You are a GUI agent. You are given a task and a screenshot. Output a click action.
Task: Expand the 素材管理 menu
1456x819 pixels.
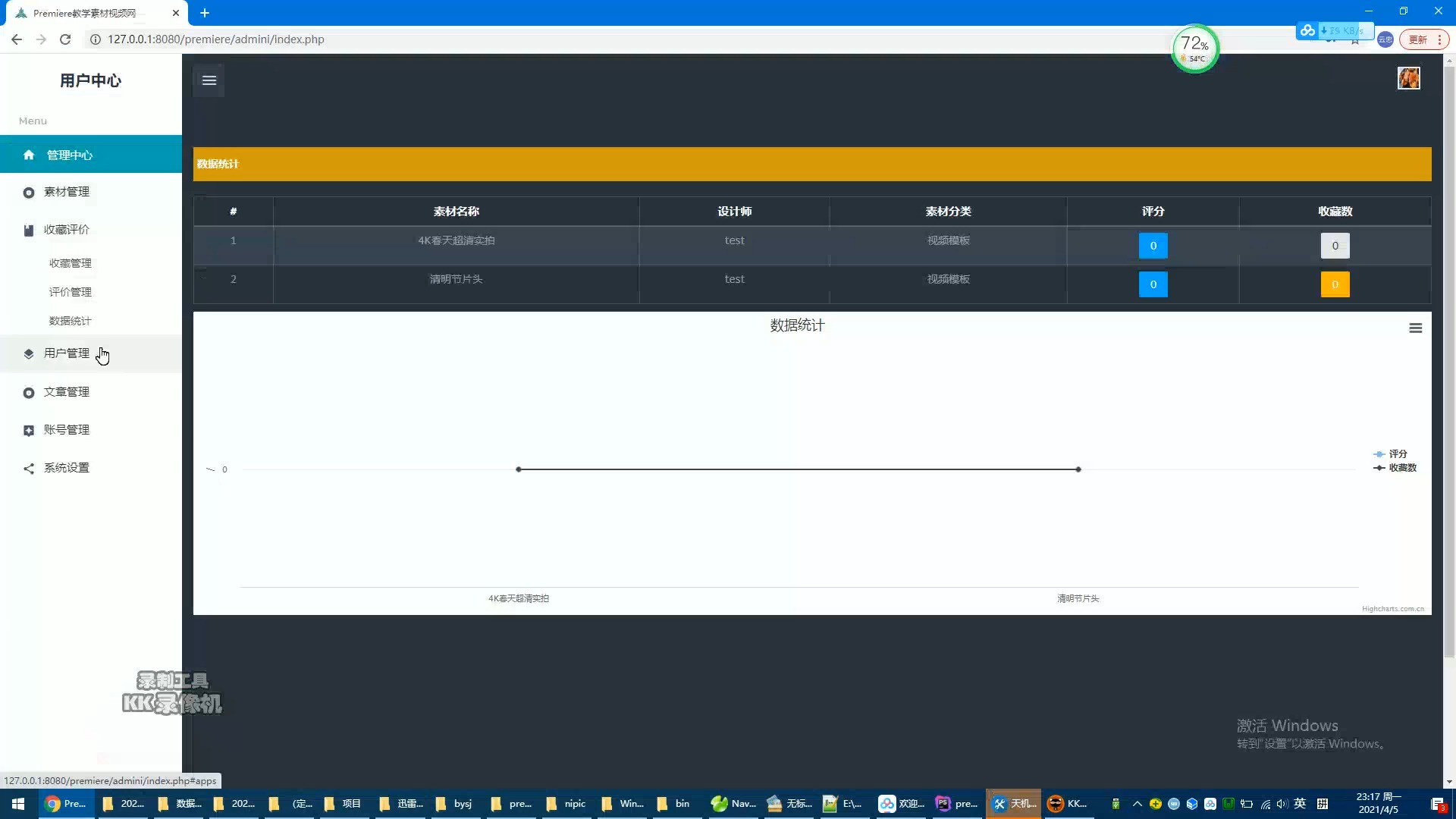(x=91, y=192)
